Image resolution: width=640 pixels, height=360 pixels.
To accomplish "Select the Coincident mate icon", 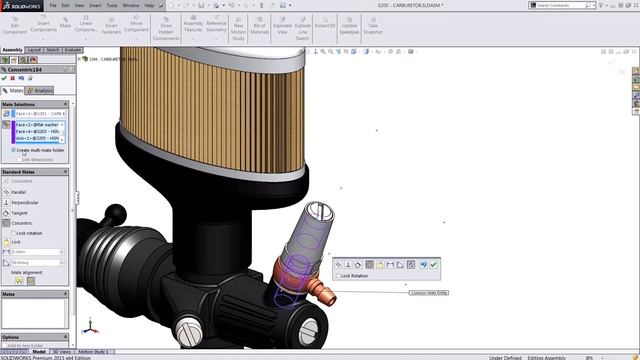I will point(6,181).
